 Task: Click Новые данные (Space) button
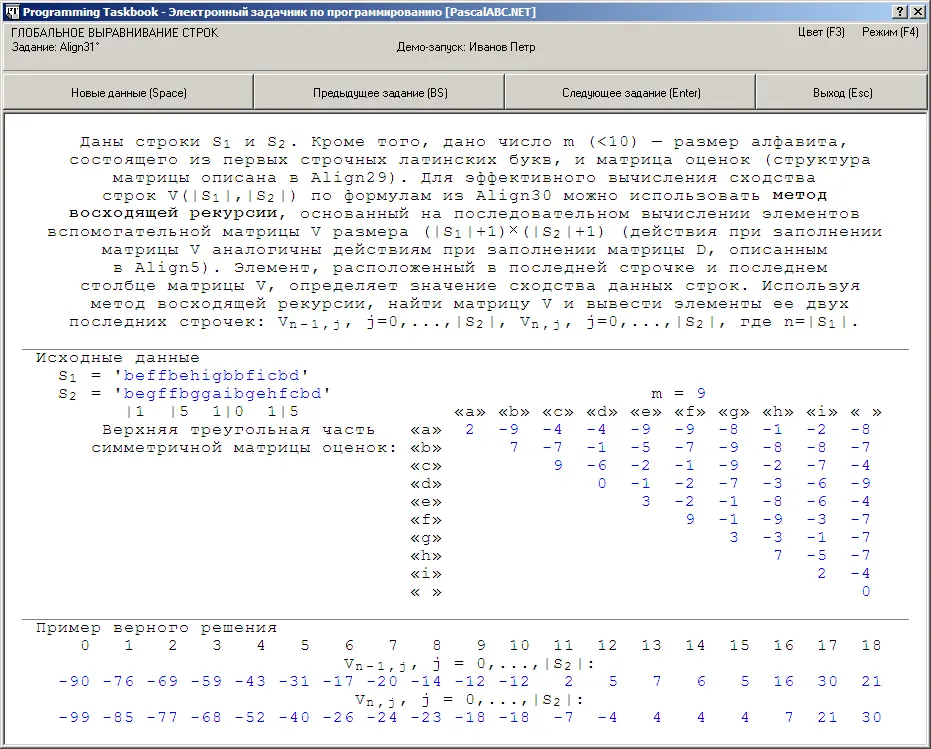coord(129,93)
